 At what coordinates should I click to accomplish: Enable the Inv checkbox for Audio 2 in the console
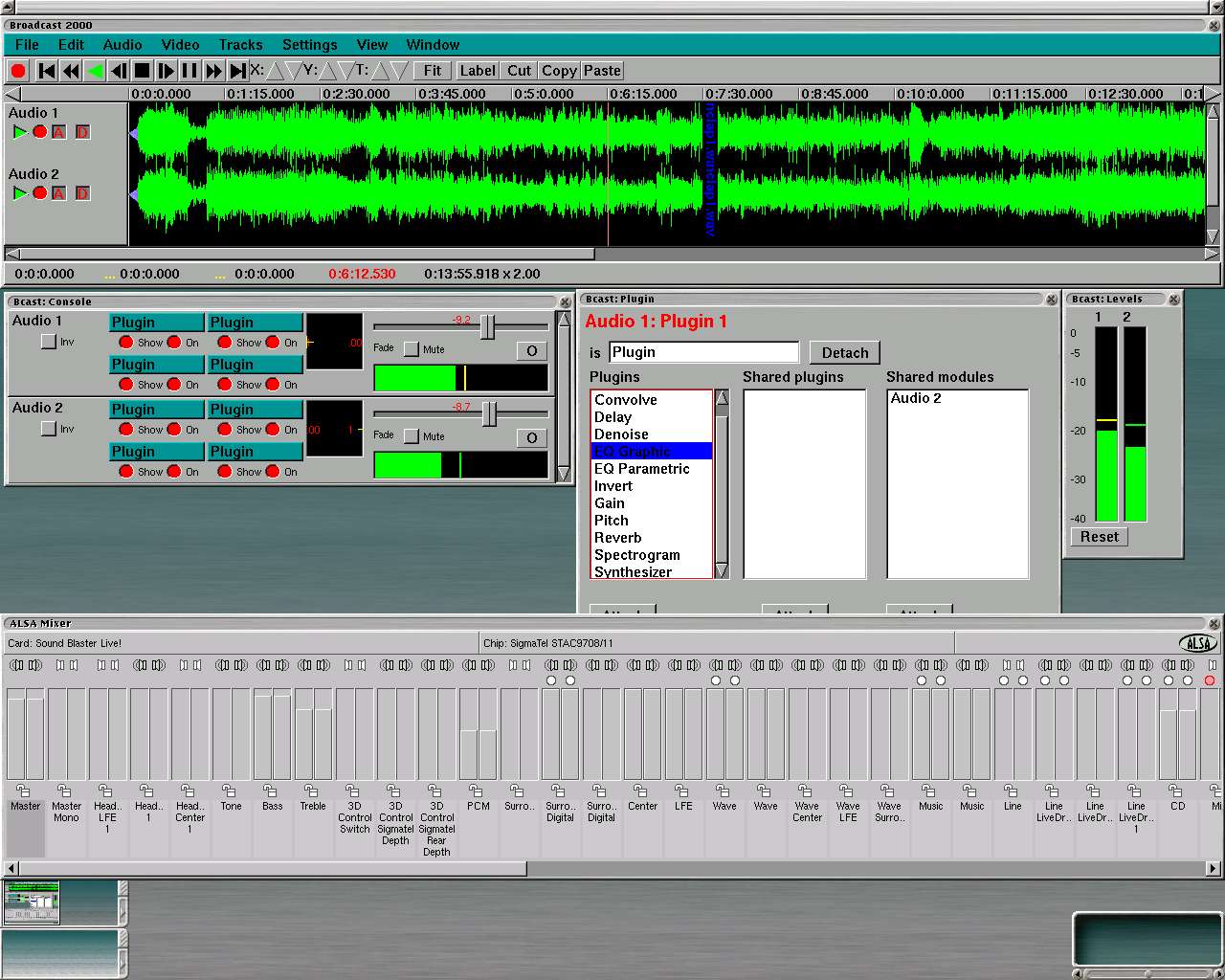pos(49,429)
